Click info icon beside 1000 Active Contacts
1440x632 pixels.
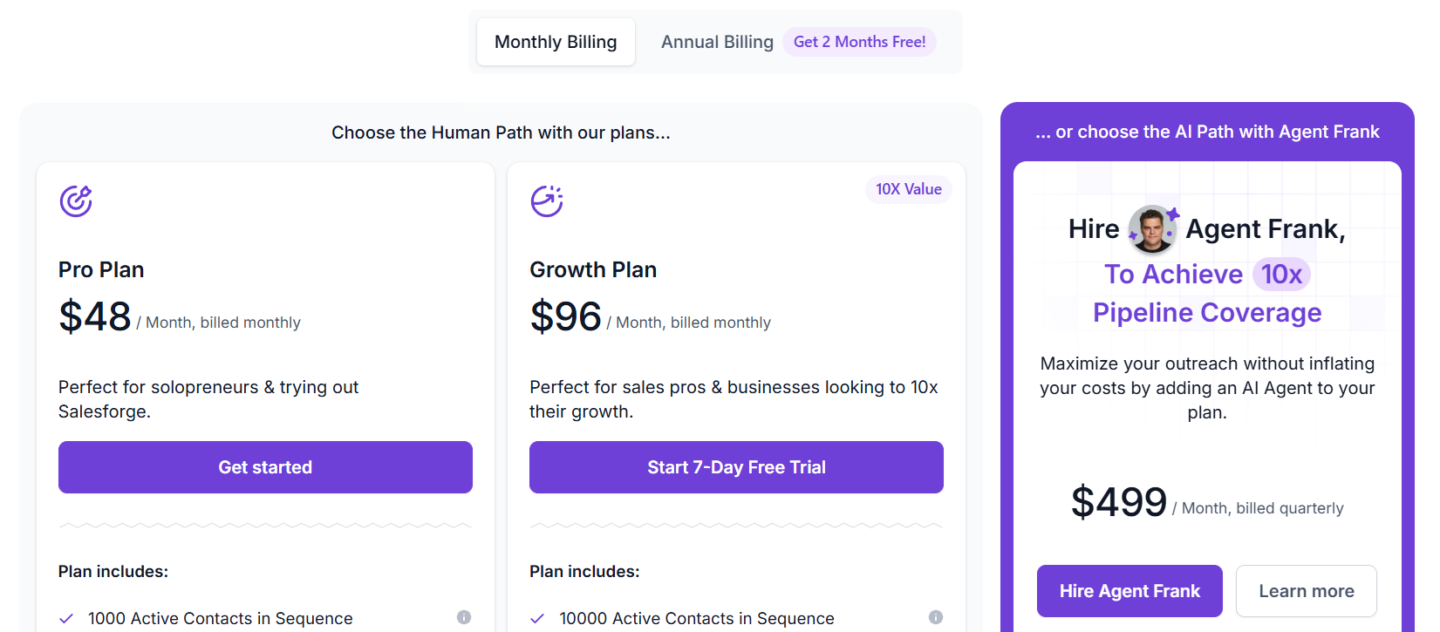point(464,617)
